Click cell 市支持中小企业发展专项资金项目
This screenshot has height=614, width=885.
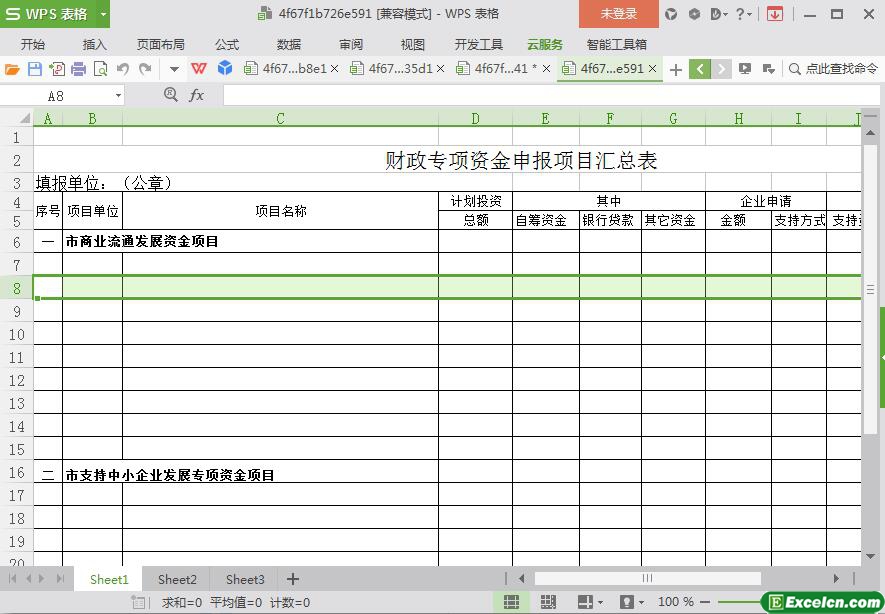(170, 475)
